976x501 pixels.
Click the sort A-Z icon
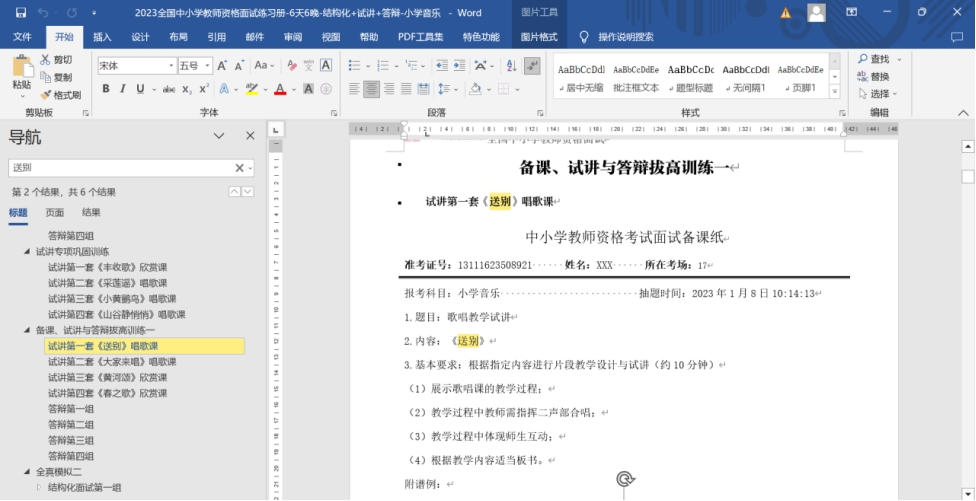point(506,65)
